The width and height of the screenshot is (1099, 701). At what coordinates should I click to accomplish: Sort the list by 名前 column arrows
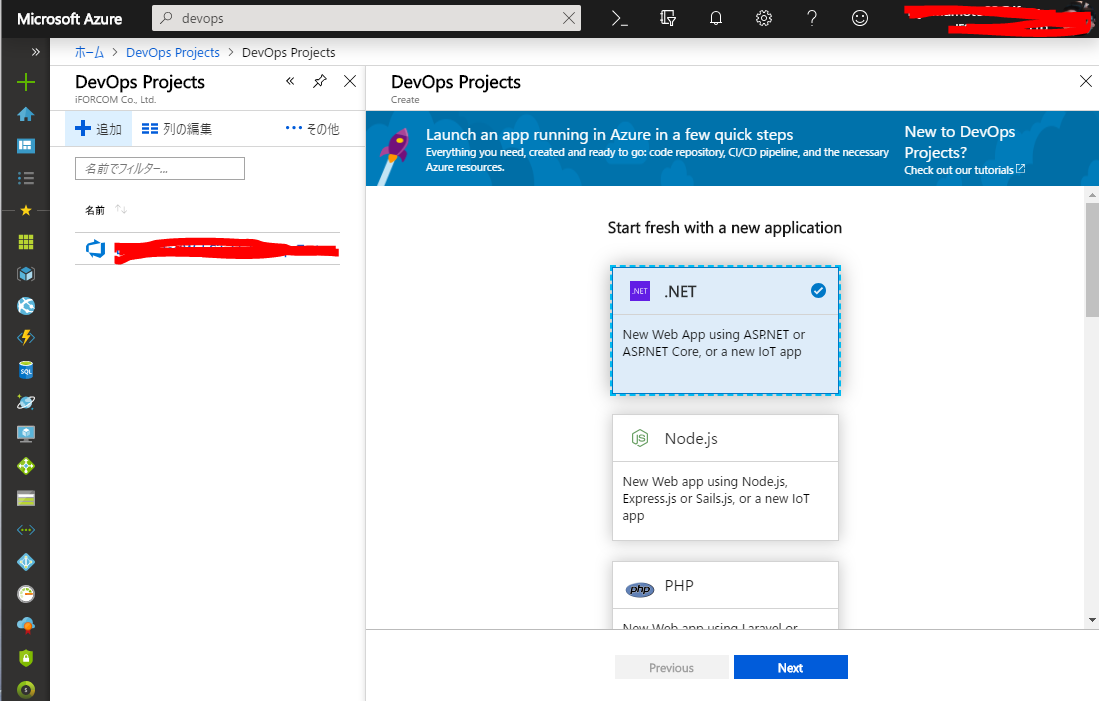(x=121, y=210)
